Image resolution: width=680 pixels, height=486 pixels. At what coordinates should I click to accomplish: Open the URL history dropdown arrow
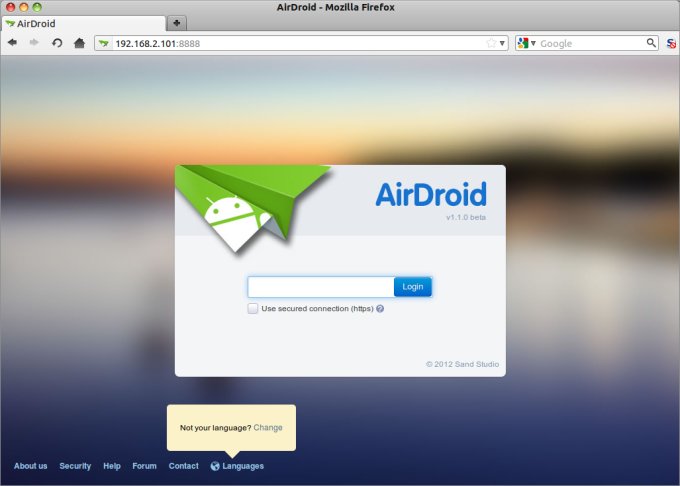[x=501, y=43]
